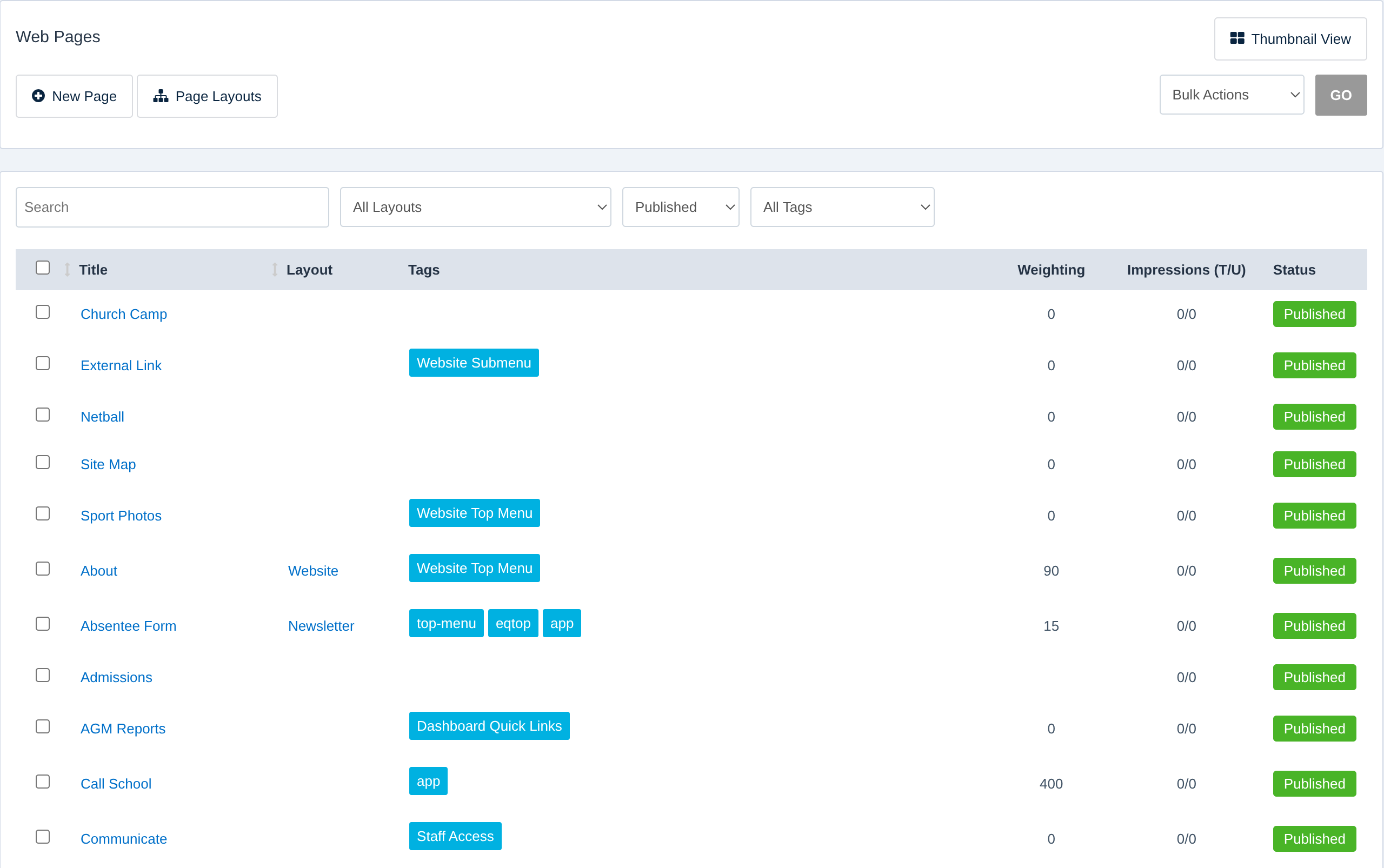Open Page Layouts

click(207, 96)
